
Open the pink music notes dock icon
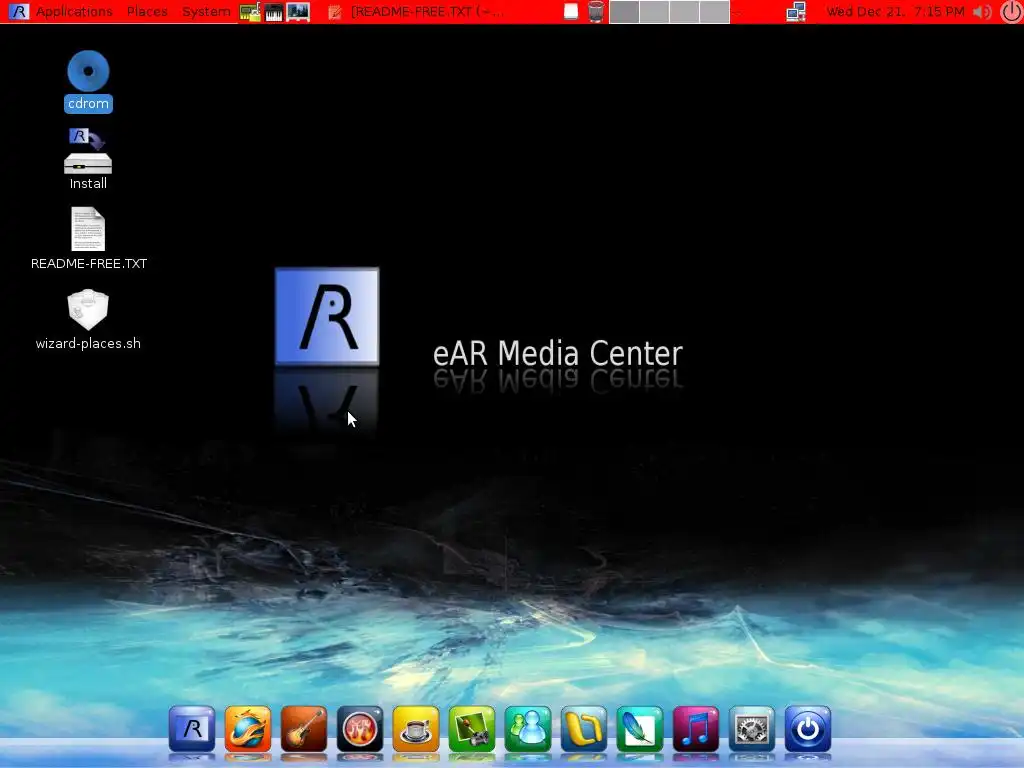pyautogui.click(x=696, y=728)
